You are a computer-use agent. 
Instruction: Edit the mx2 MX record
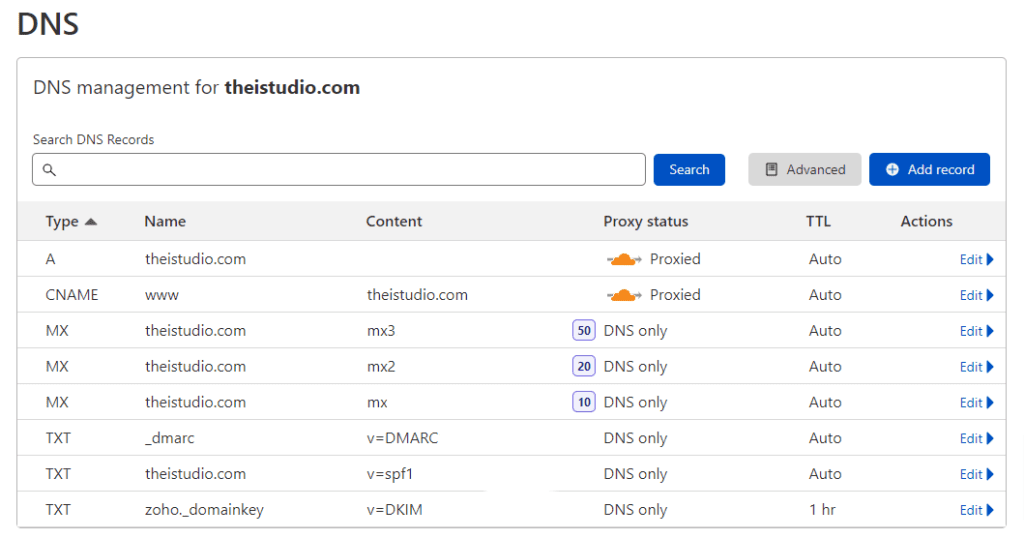[976, 367]
